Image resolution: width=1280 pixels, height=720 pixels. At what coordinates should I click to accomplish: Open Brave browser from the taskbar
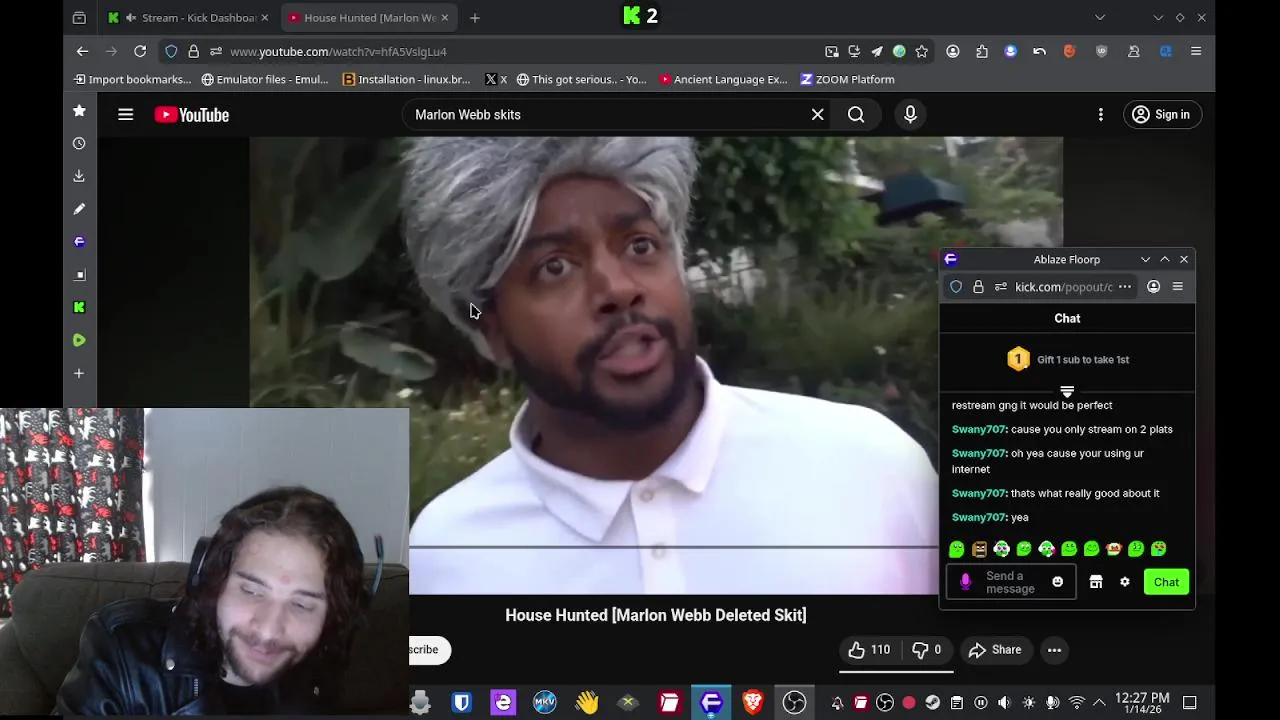753,703
